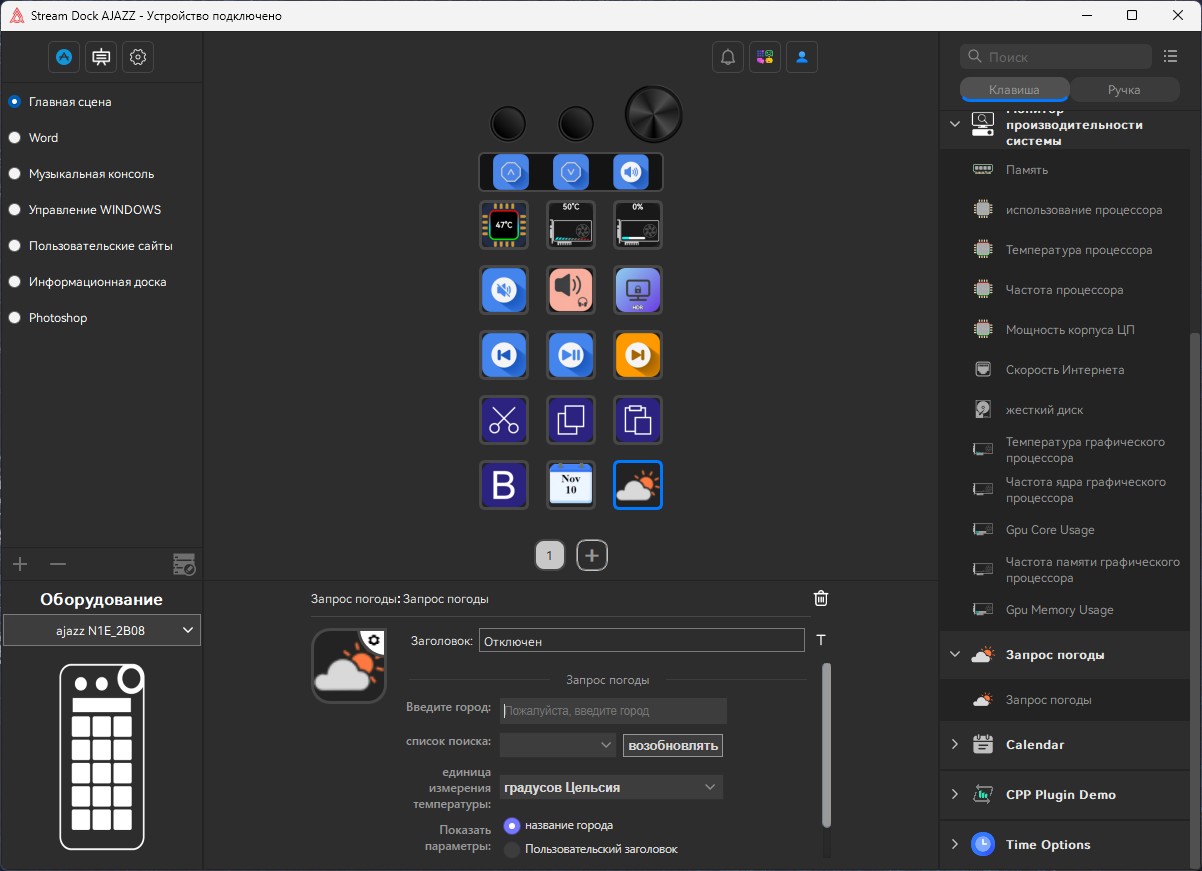Add a new page with plus button
The image size is (1202, 871).
coord(592,555)
